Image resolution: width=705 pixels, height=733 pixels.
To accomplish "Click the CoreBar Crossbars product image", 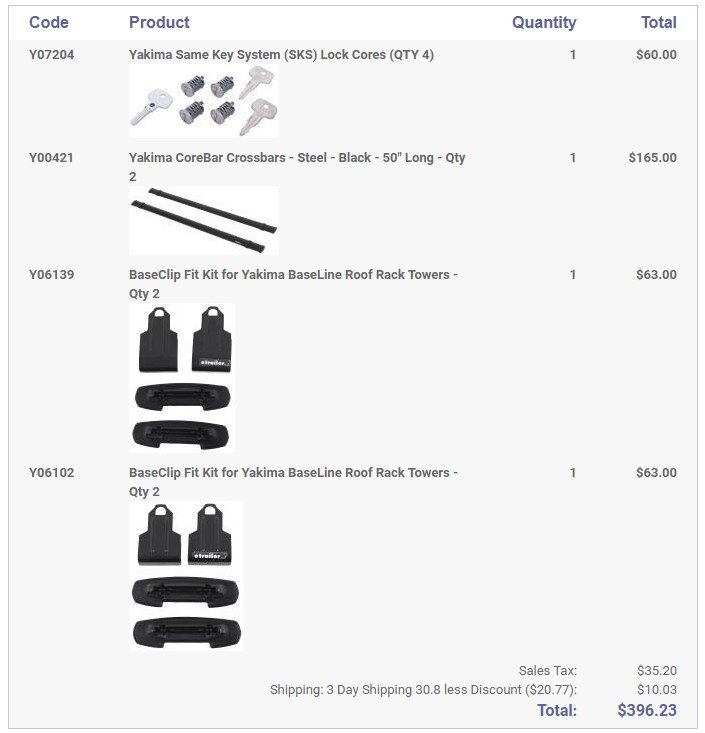I will pyautogui.click(x=203, y=220).
